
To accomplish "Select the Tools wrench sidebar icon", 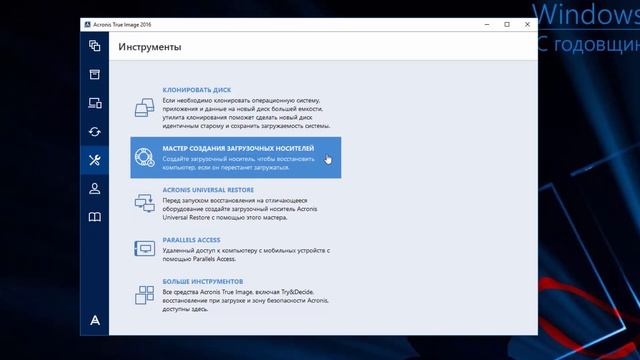I will coord(95,160).
